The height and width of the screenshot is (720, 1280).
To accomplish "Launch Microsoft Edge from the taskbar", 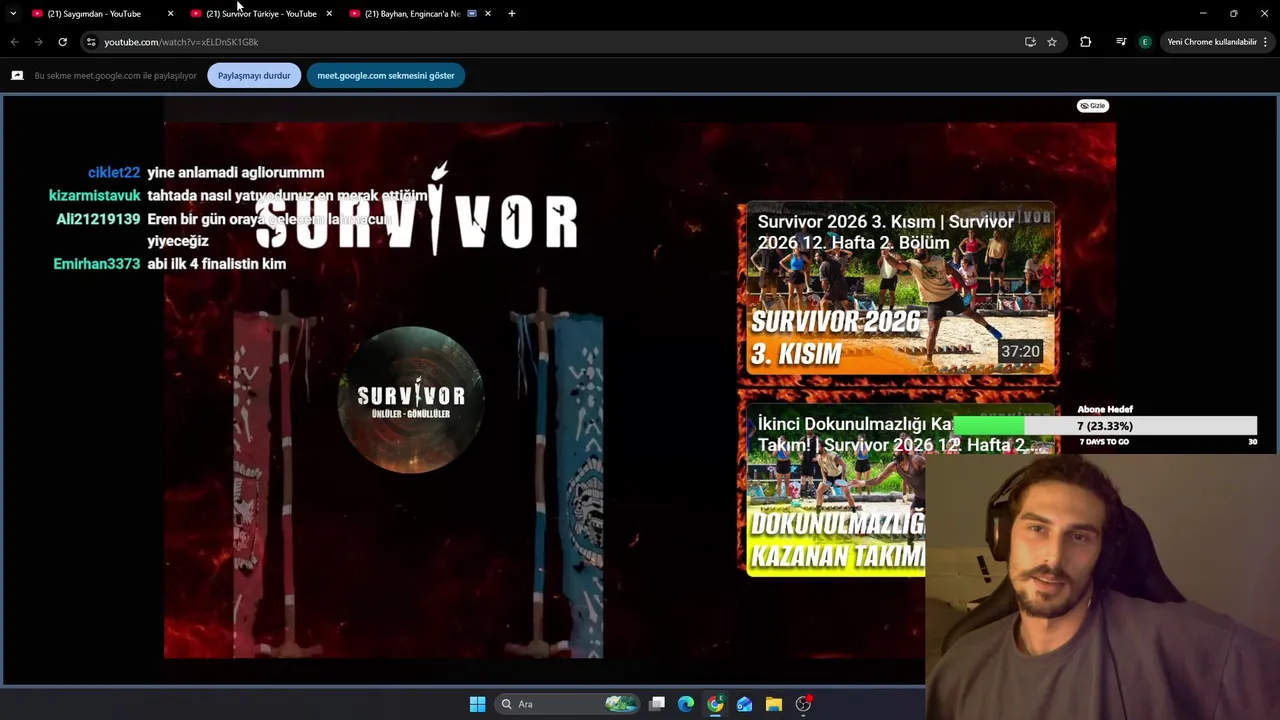I will pyautogui.click(x=686, y=704).
